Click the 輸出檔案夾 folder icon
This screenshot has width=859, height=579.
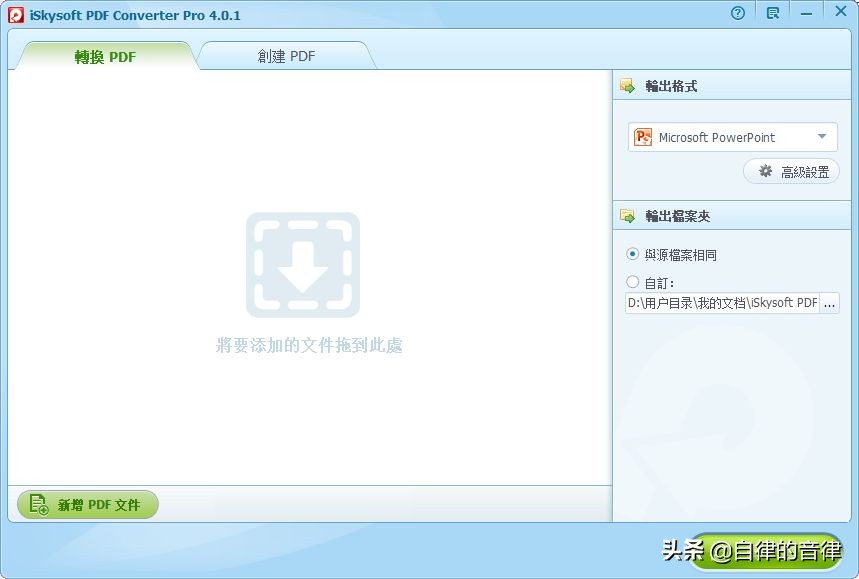pyautogui.click(x=627, y=216)
